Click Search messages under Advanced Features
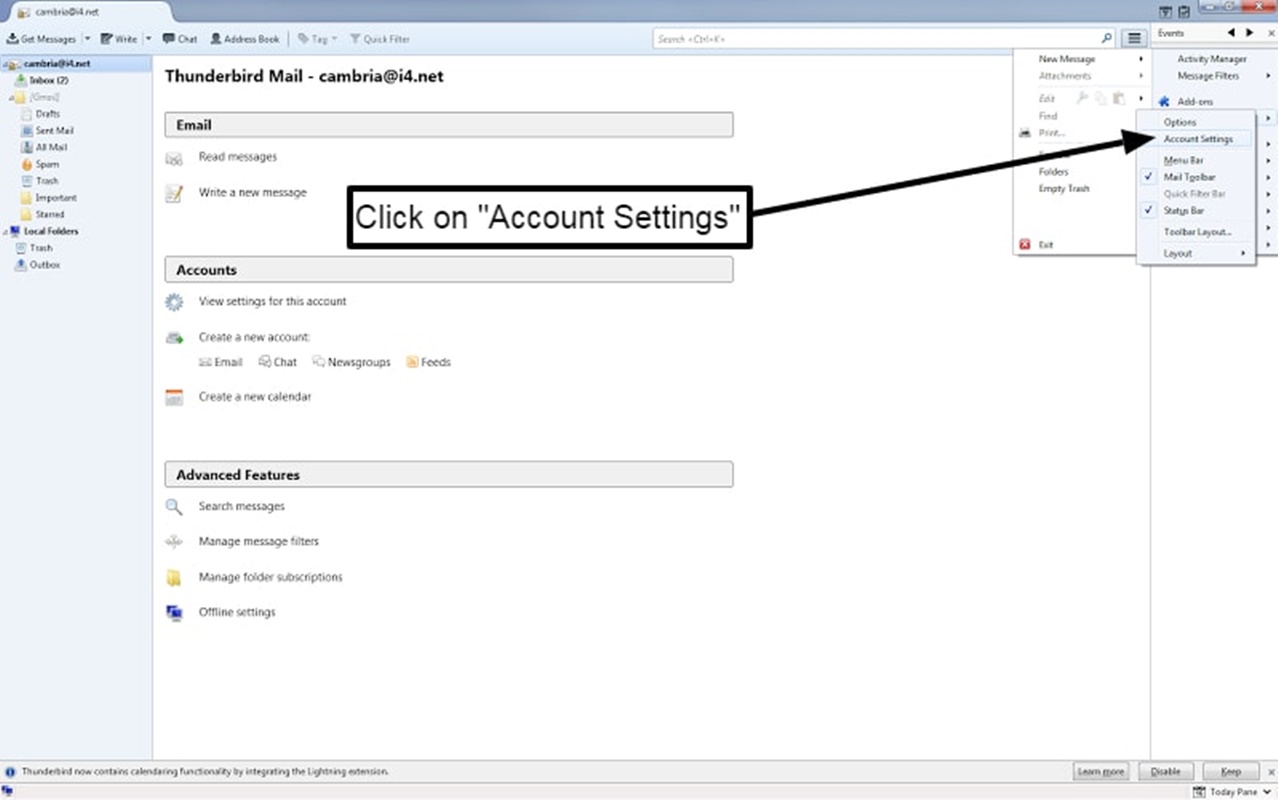The width and height of the screenshot is (1278, 800). point(241,506)
